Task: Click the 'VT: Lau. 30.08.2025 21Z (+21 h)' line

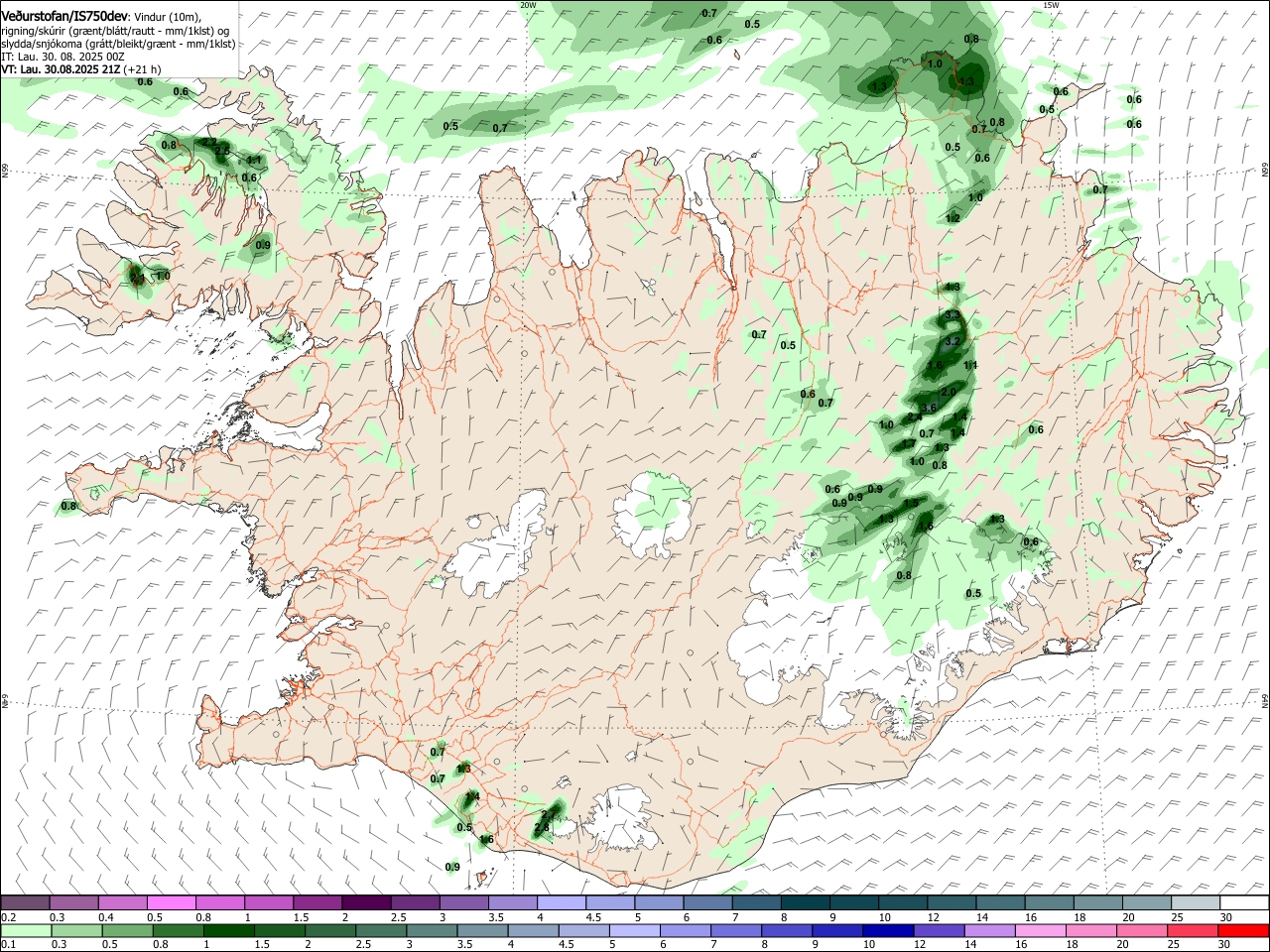Action: [80, 70]
